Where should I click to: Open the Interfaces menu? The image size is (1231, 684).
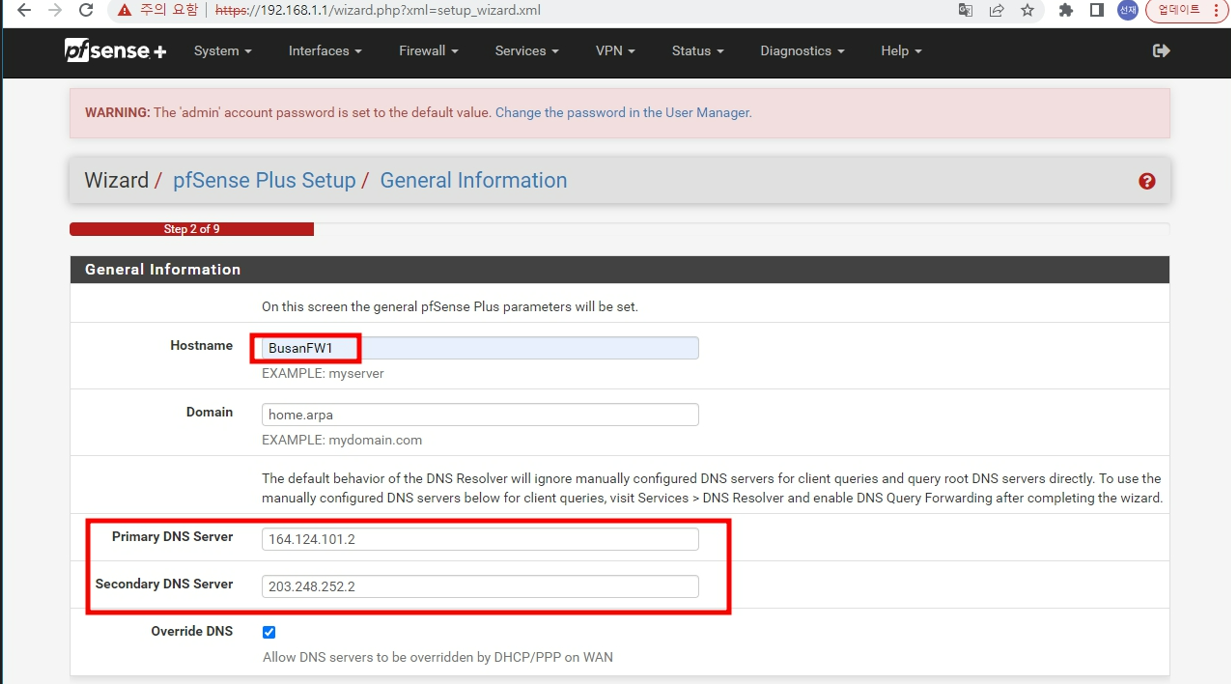point(325,51)
